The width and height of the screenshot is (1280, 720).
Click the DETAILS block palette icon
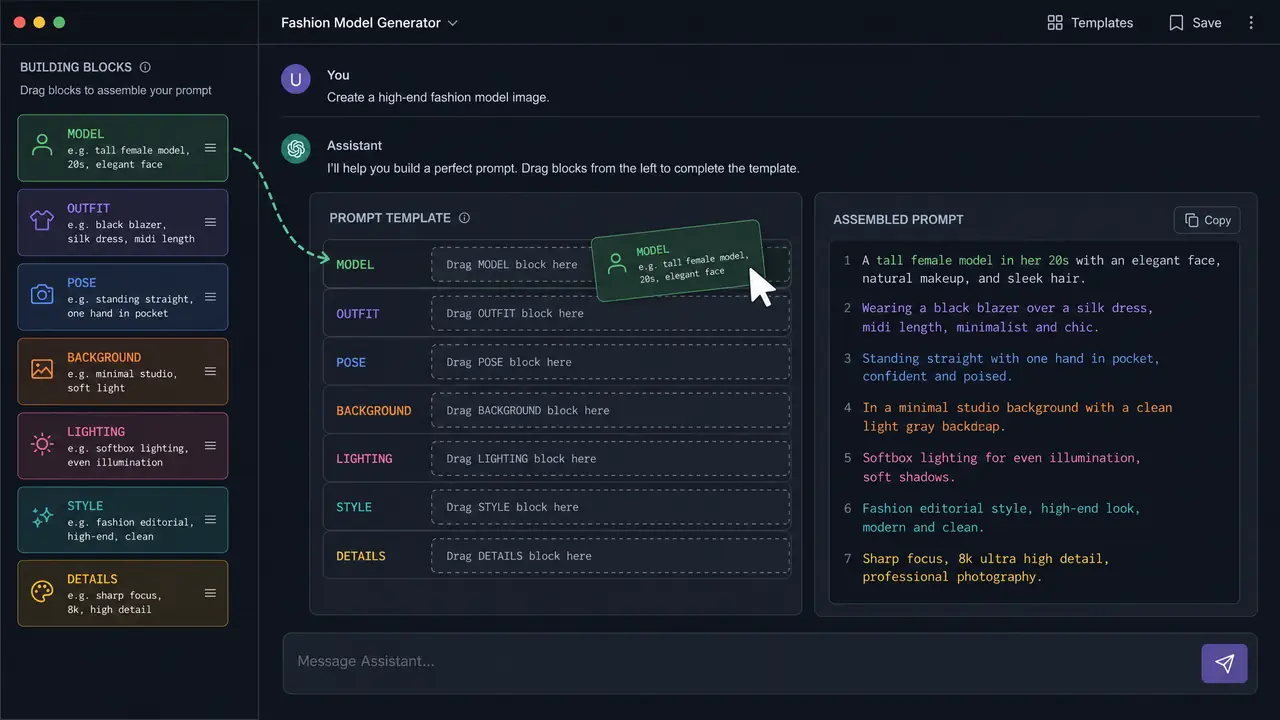click(x=42, y=592)
